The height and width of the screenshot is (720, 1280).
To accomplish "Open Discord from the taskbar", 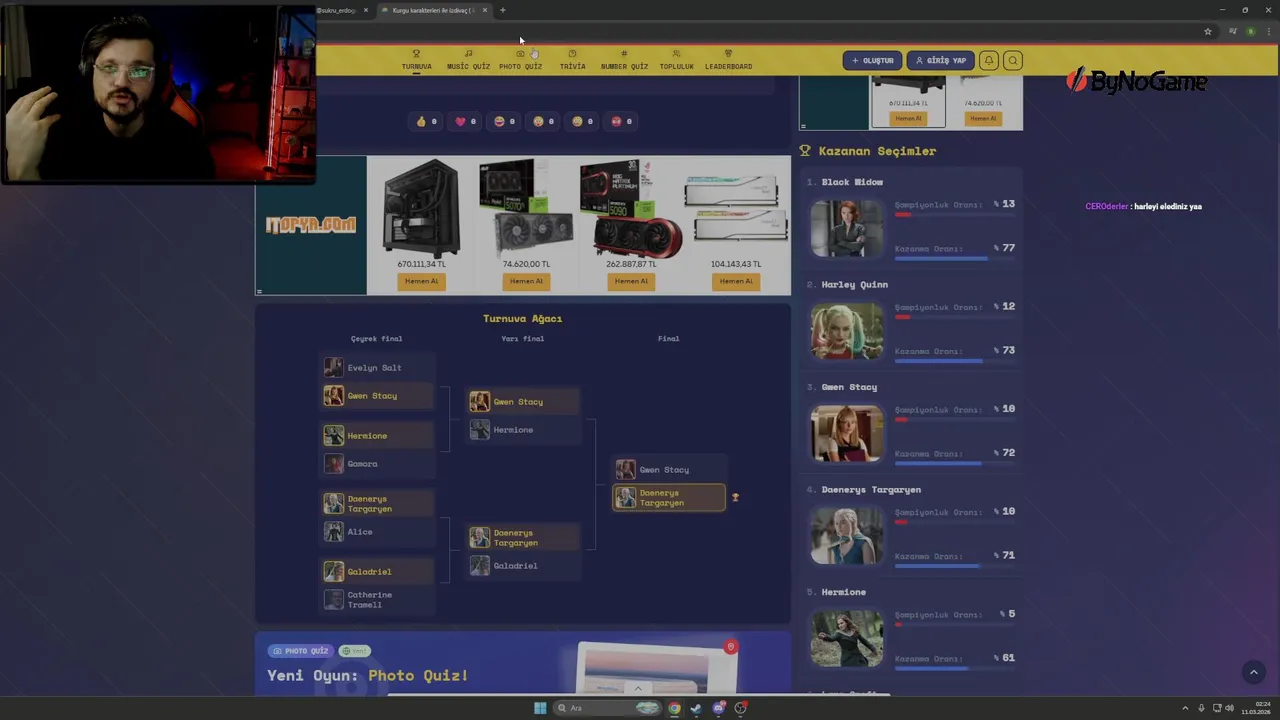I will click(x=718, y=708).
